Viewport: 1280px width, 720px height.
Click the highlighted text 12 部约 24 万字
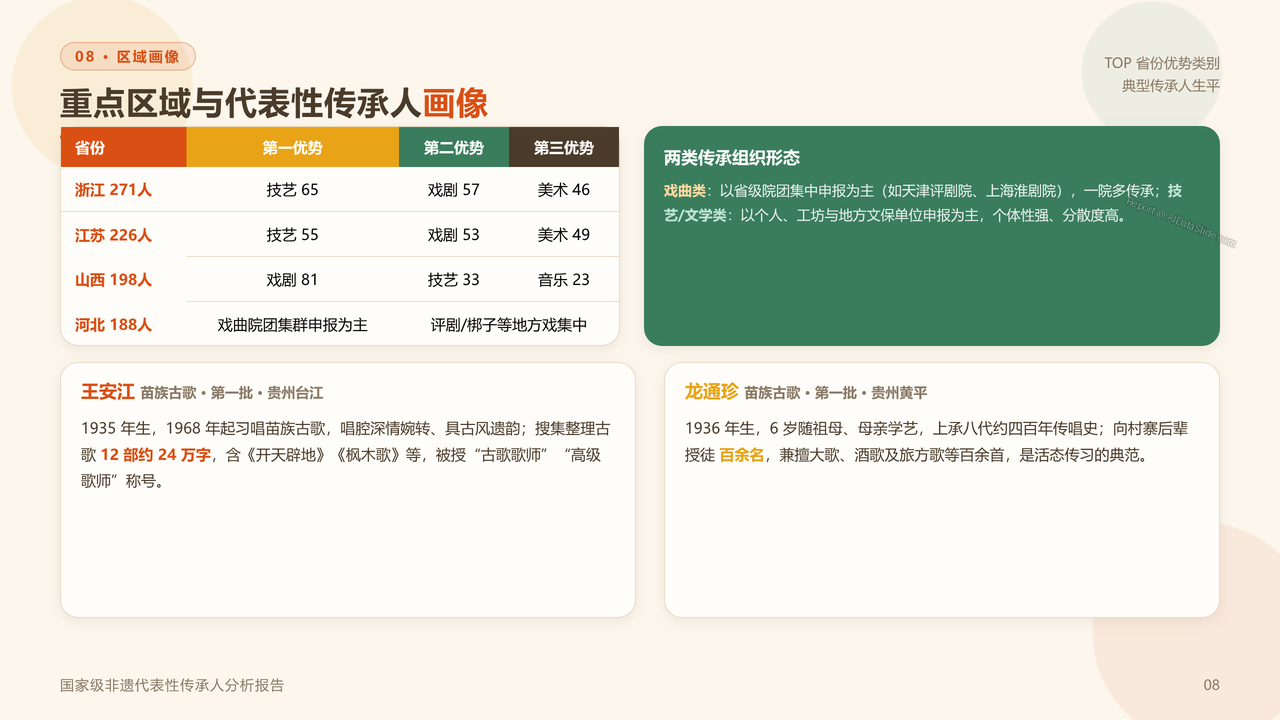pos(156,455)
